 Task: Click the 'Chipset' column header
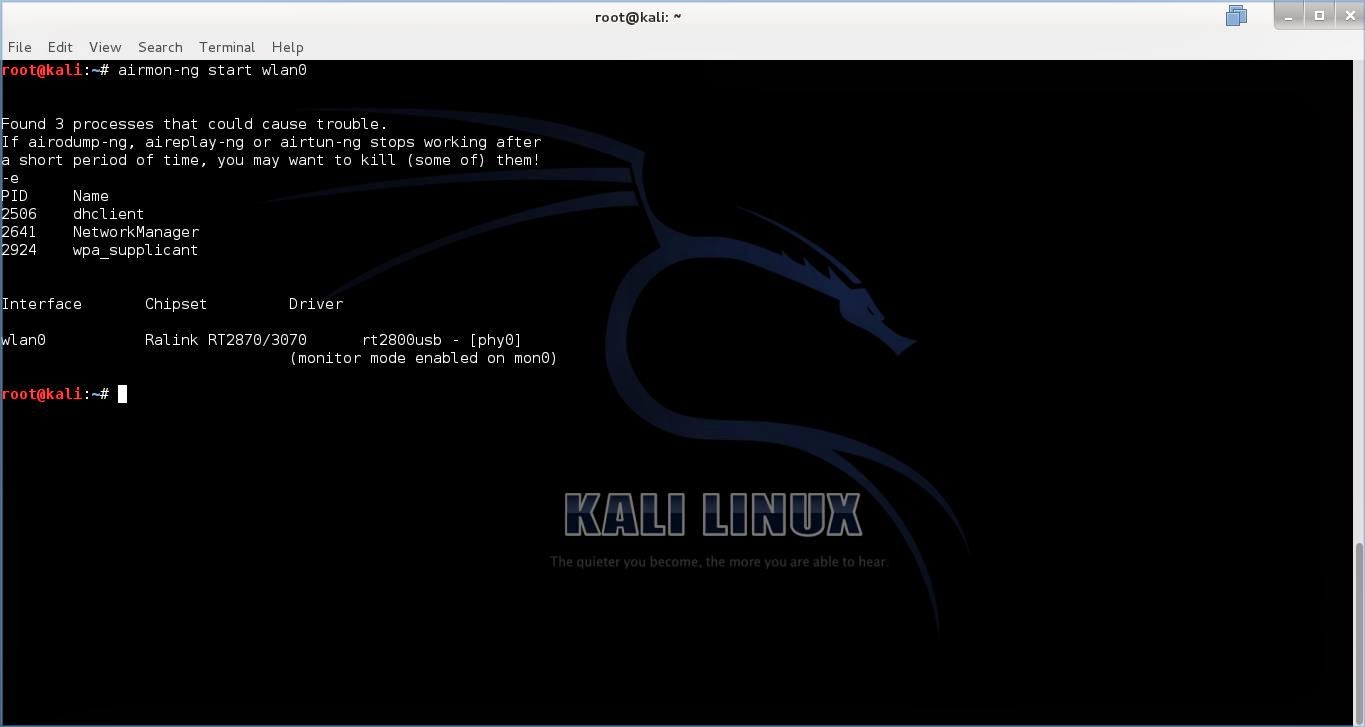click(x=176, y=304)
